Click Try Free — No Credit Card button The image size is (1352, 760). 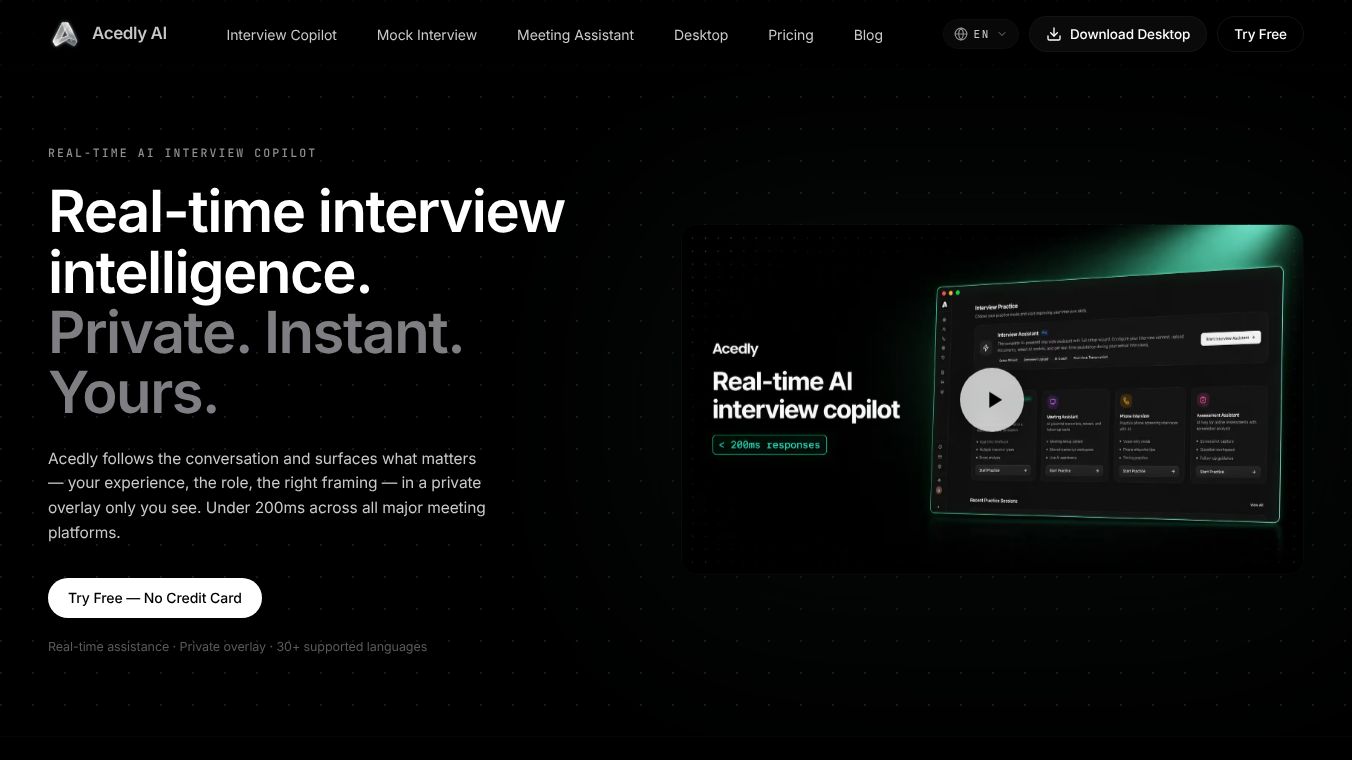(x=155, y=598)
